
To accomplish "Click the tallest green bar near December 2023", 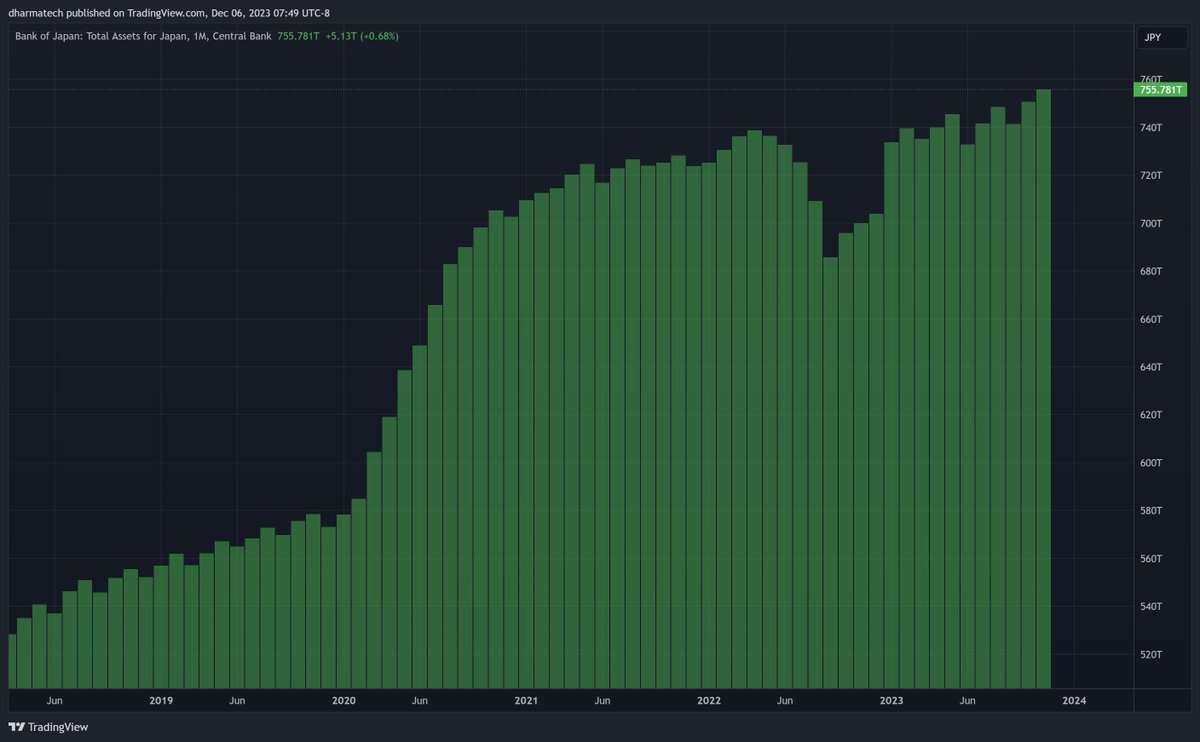I will [1042, 400].
